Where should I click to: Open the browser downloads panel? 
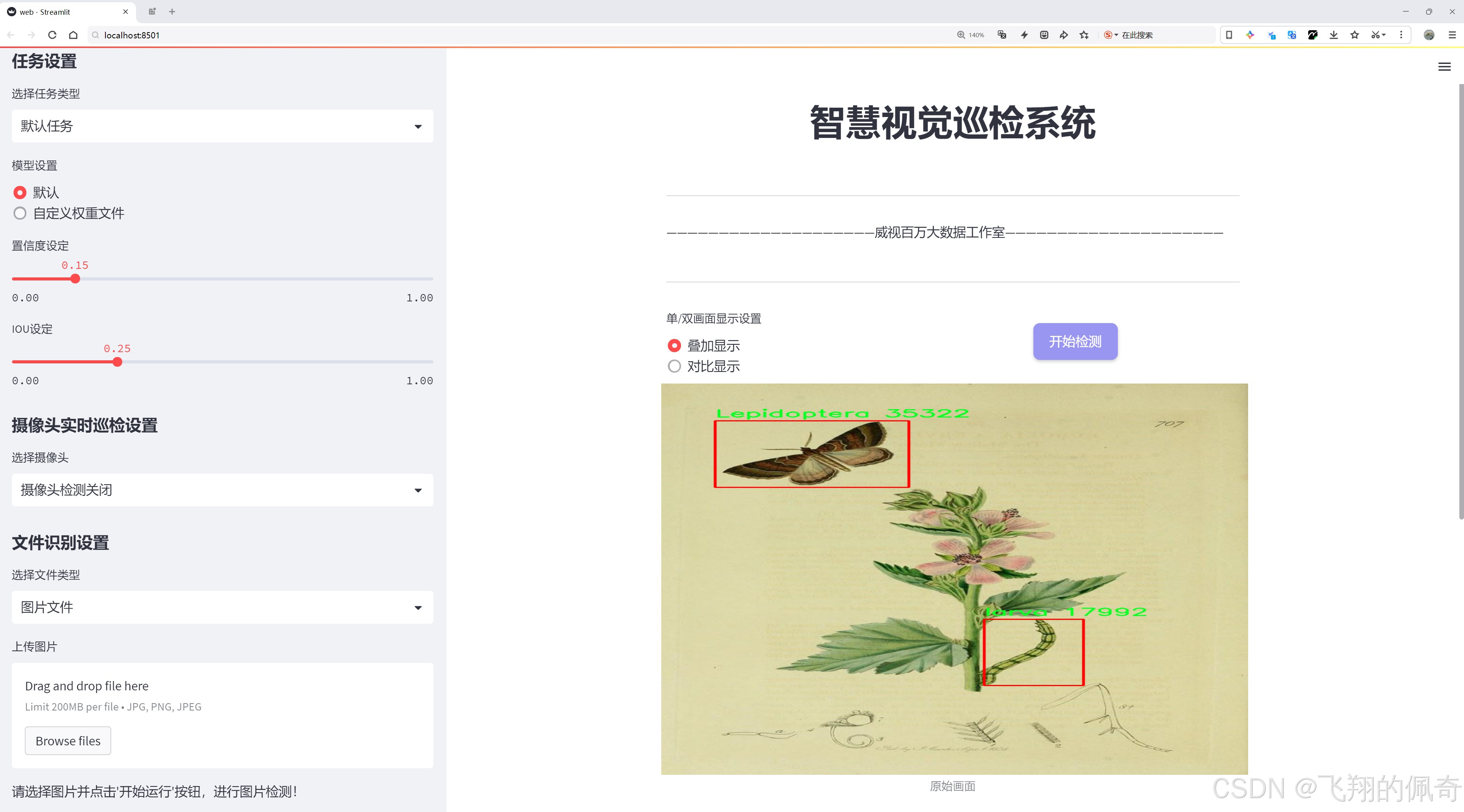click(x=1334, y=35)
